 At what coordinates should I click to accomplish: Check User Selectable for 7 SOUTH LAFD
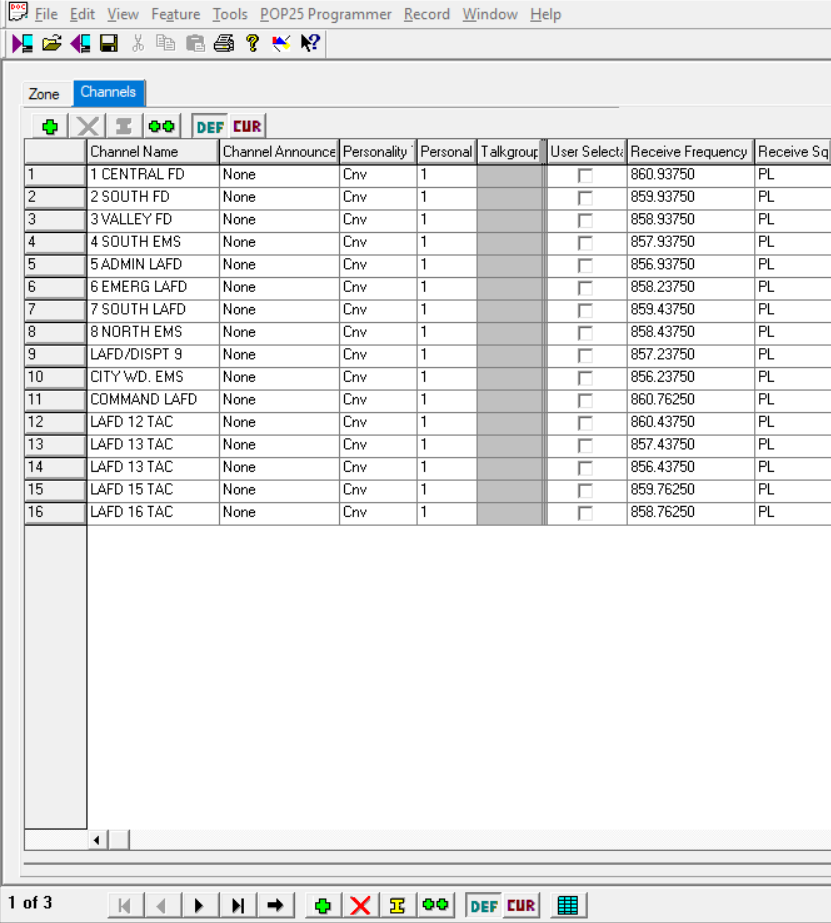(x=585, y=310)
